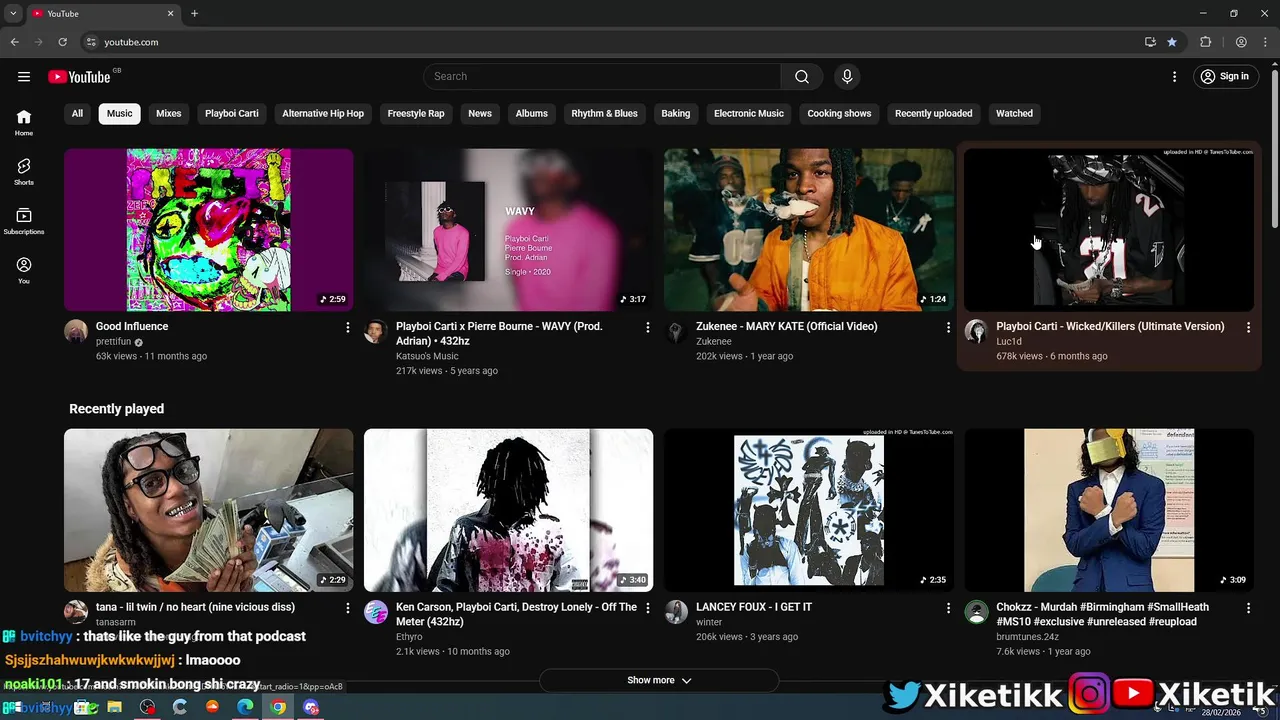Open Subscriptions from the sidebar
Screen dimensions: 1280x720
(x=24, y=221)
